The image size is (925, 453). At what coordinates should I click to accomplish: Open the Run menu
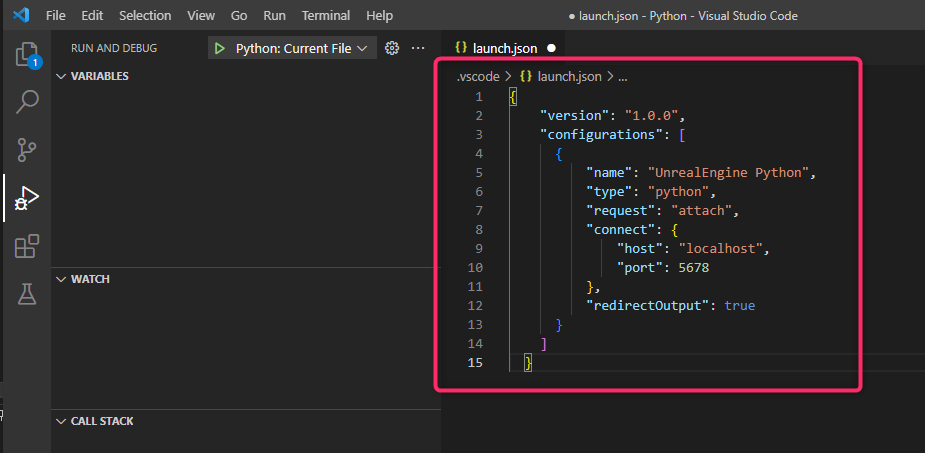point(274,16)
